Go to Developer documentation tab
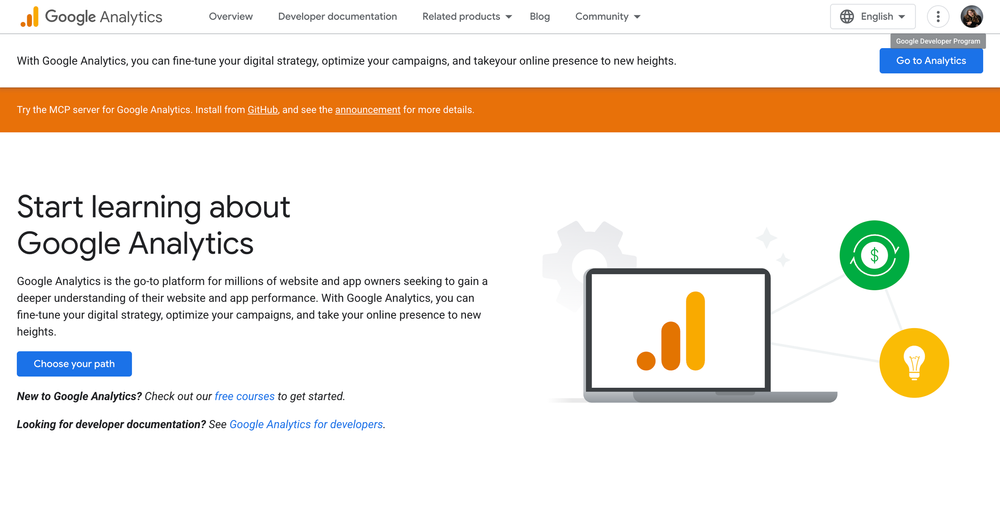Viewport: 1000px width, 518px height. (337, 17)
